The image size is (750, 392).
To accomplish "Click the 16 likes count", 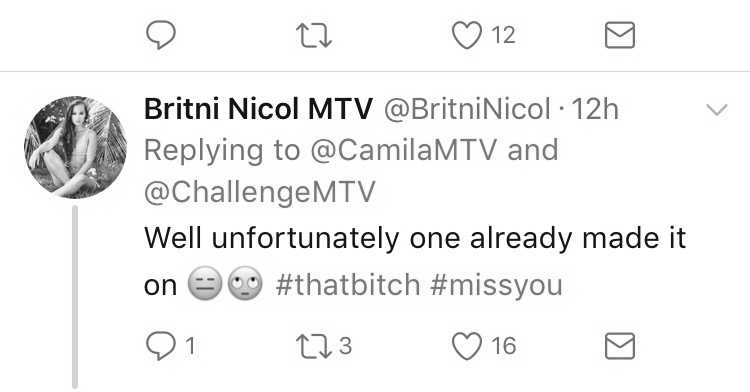I will point(503,346).
